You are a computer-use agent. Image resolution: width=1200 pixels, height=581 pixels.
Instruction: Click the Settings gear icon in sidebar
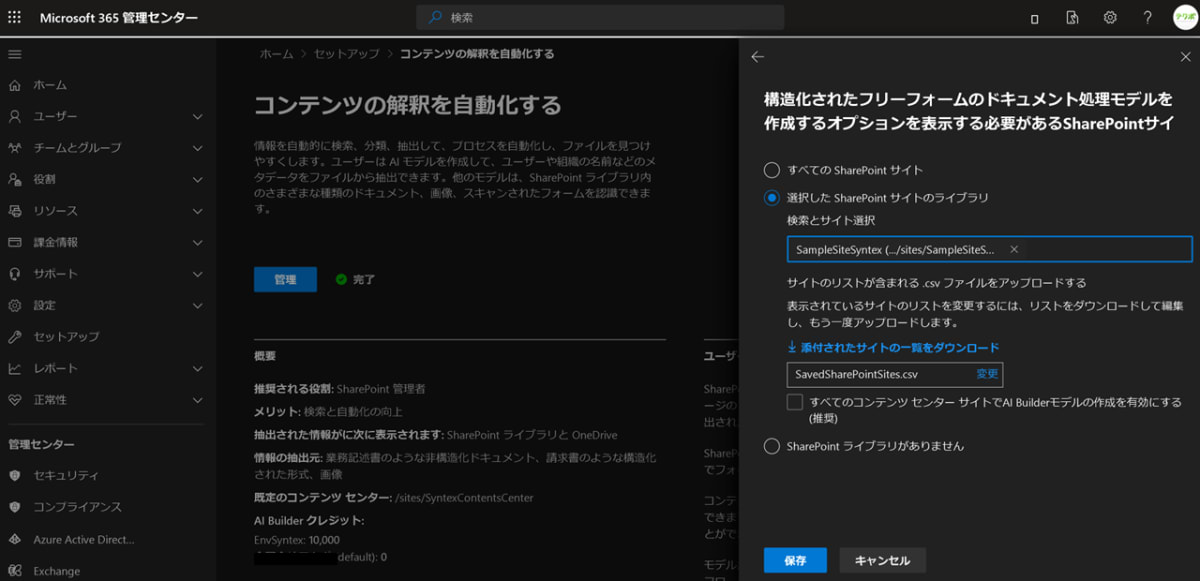[x=15, y=305]
